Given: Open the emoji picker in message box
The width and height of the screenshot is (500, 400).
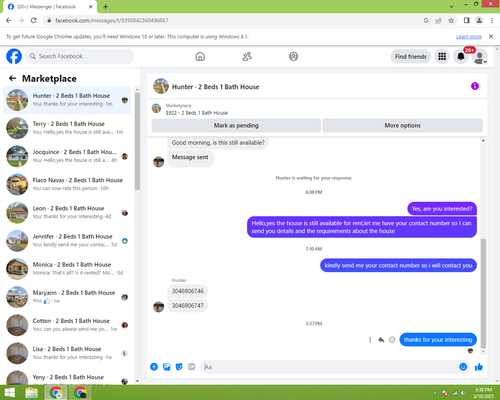Looking at the screenshot, I should click(x=463, y=367).
